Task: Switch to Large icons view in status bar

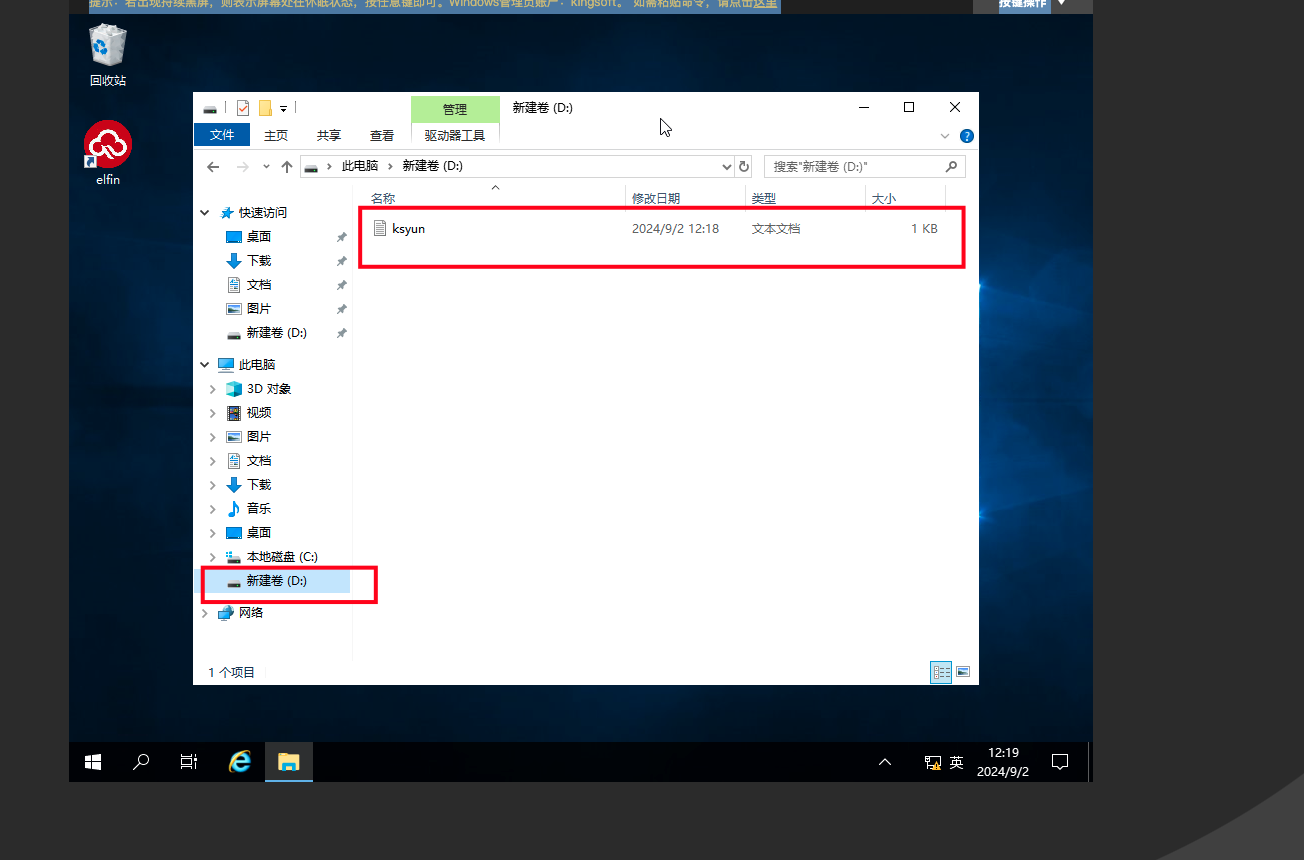Action: (x=963, y=672)
